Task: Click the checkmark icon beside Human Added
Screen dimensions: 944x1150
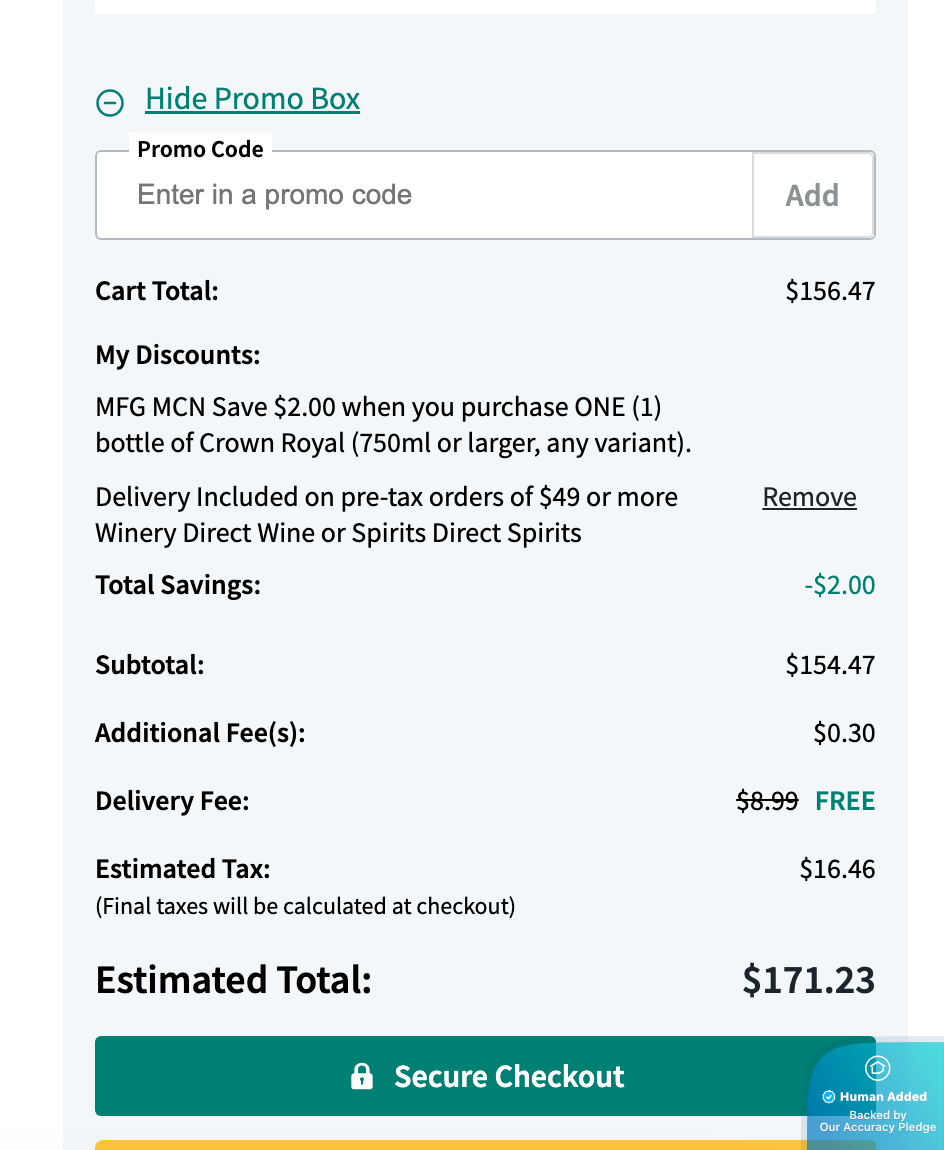Action: [x=829, y=1097]
